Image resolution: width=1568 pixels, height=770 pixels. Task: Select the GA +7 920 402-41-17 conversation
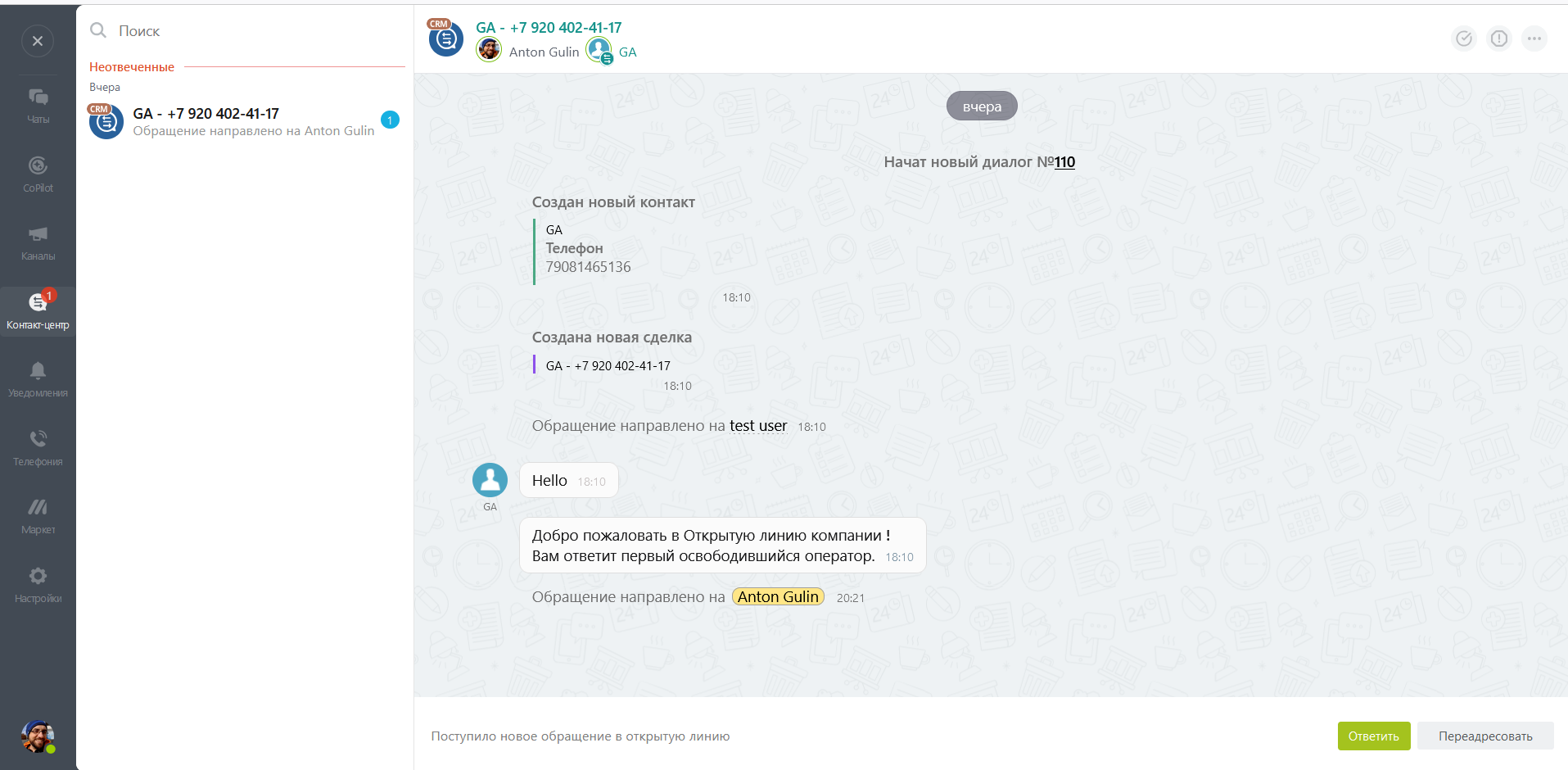244,122
